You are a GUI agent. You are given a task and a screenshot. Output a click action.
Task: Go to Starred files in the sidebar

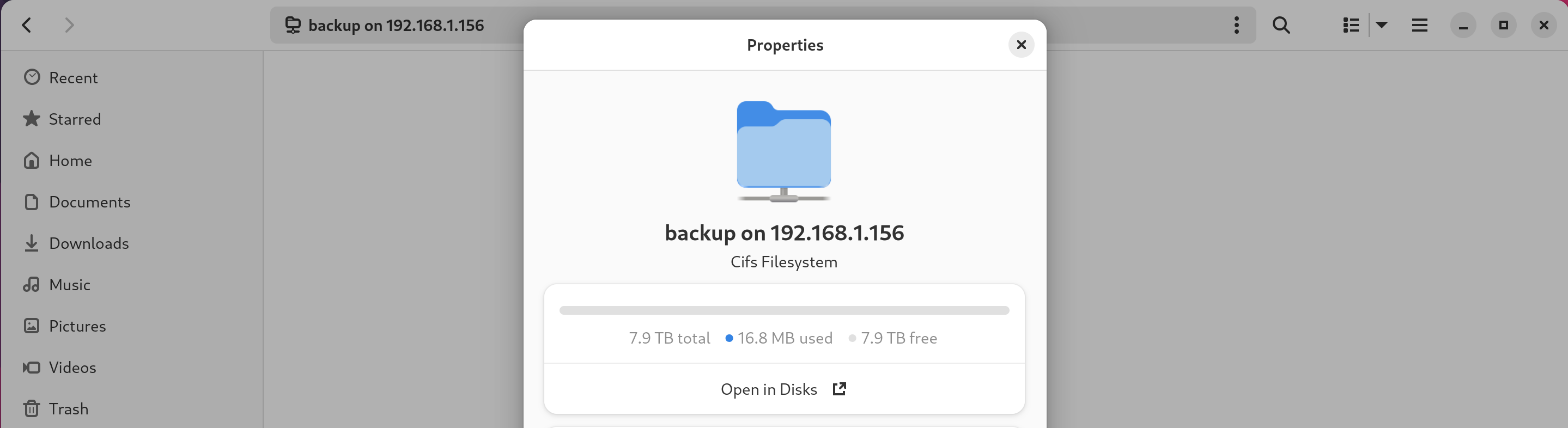point(74,119)
